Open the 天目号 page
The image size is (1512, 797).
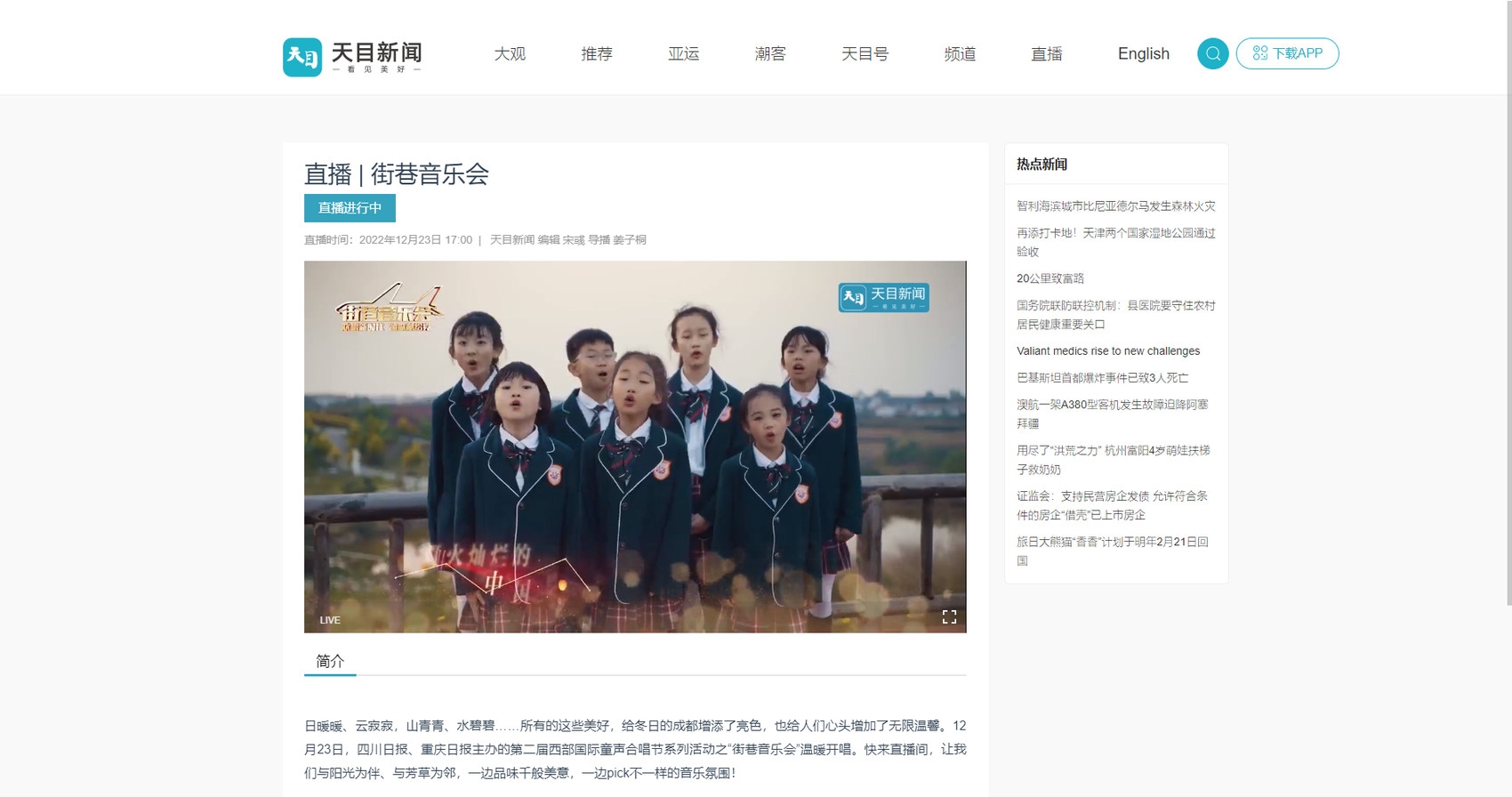click(x=865, y=54)
